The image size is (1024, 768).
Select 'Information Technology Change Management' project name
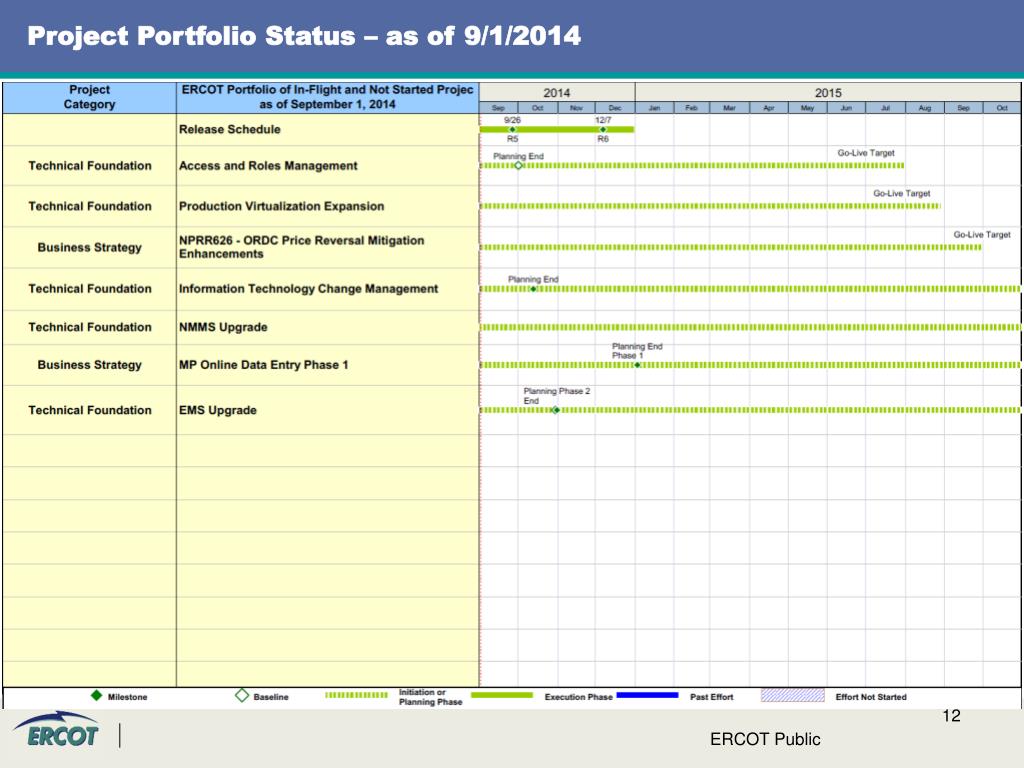click(x=308, y=289)
